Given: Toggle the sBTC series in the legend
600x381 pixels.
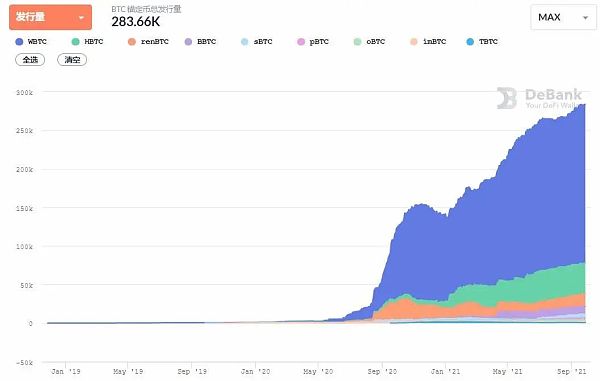Looking at the screenshot, I should click(256, 42).
